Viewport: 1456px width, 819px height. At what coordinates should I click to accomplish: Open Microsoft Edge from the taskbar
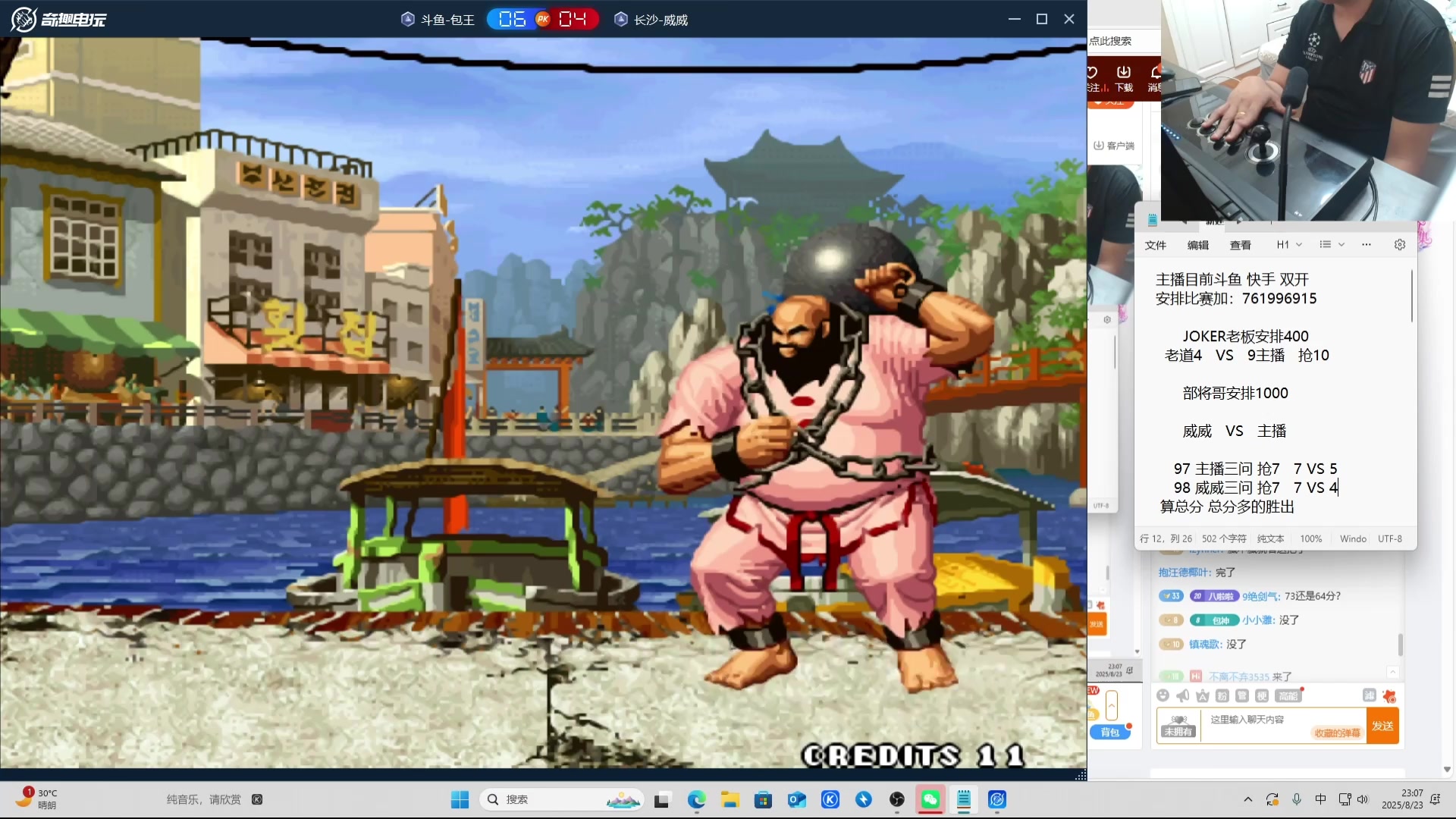[x=696, y=799]
